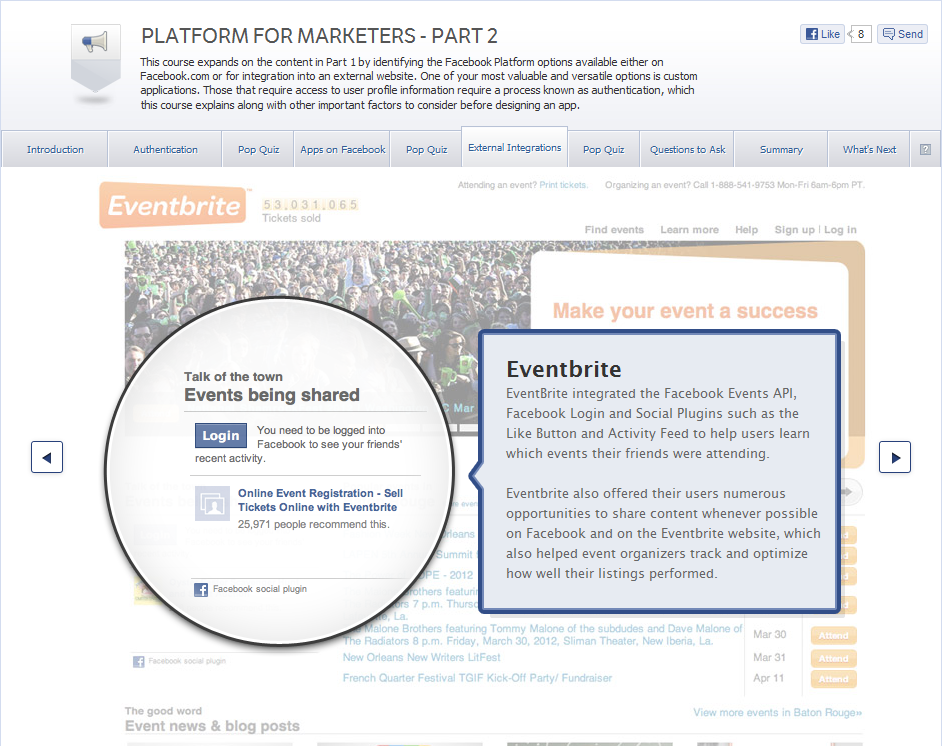Click the Help link in Eventbrite header
942x746 pixels.
coord(746,229)
